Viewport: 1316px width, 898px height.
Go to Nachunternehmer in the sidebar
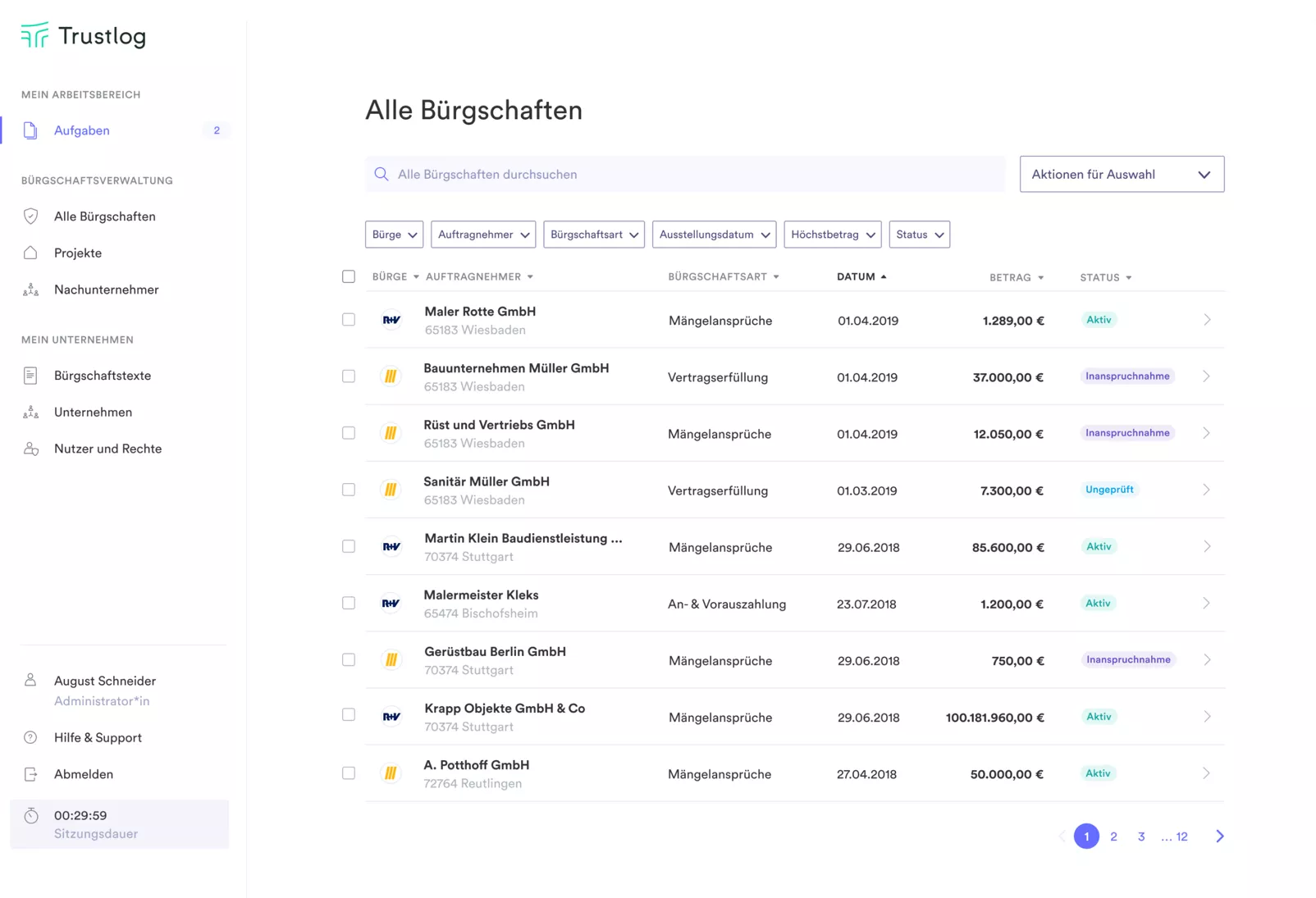pos(107,289)
